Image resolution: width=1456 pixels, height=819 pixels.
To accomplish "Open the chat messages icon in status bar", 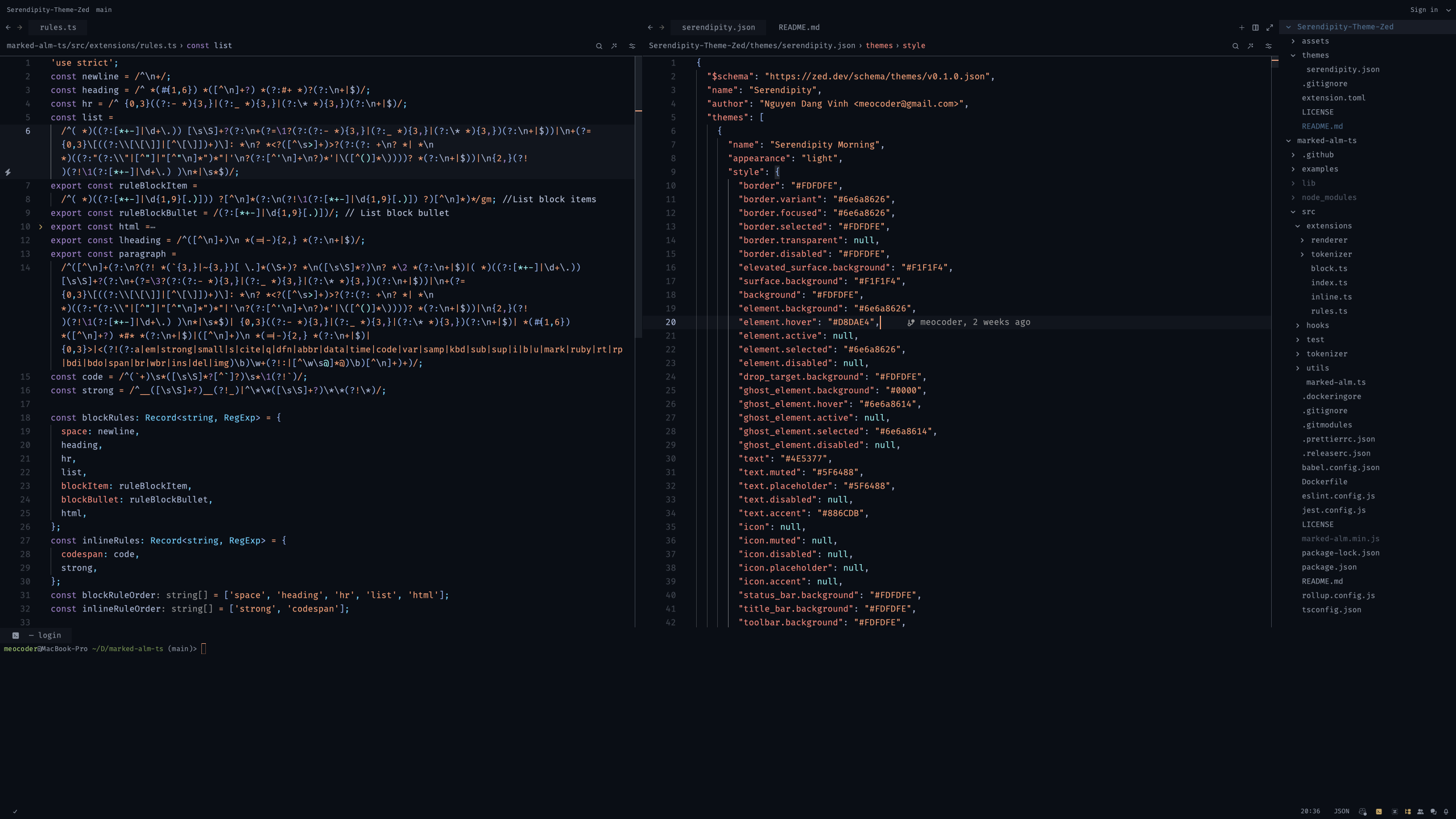I will 1434,810.
